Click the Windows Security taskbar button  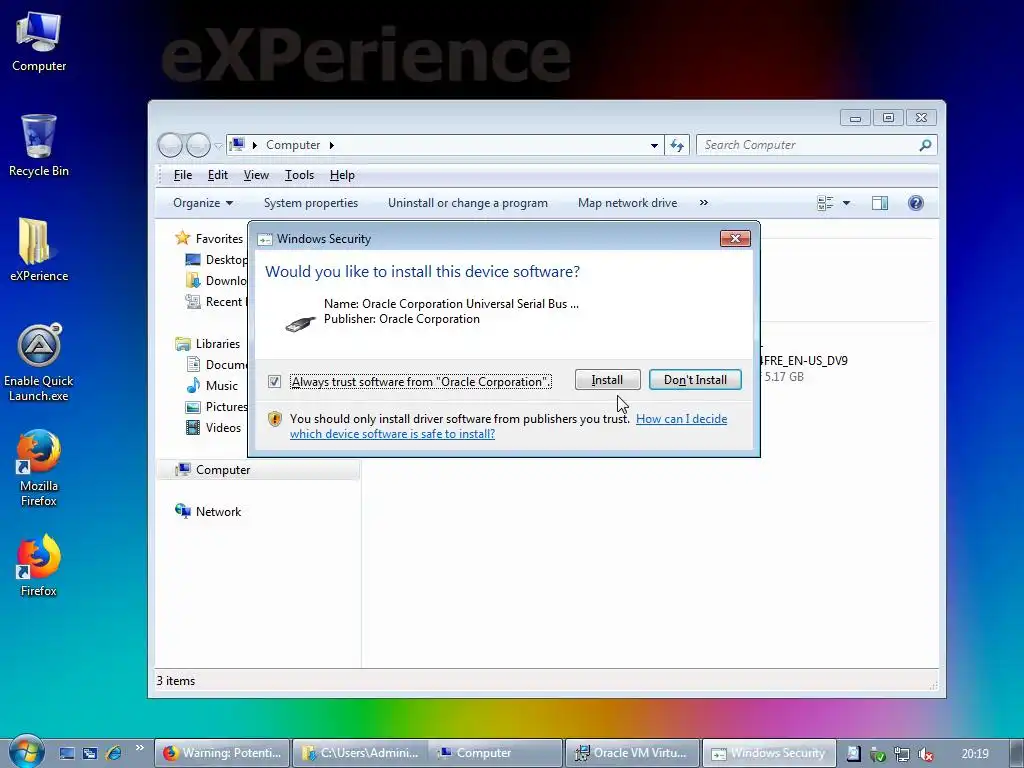point(769,753)
